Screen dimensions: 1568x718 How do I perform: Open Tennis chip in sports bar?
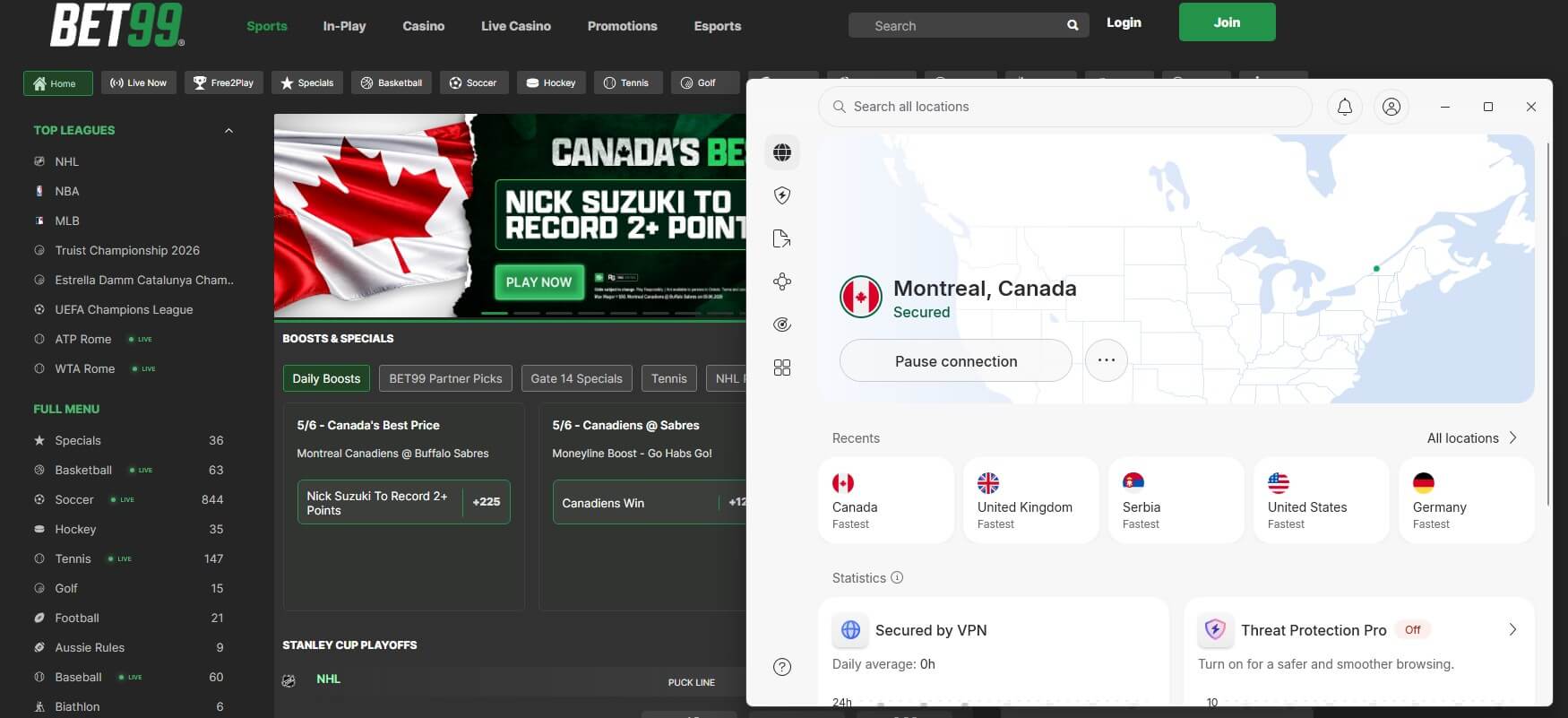coord(627,83)
